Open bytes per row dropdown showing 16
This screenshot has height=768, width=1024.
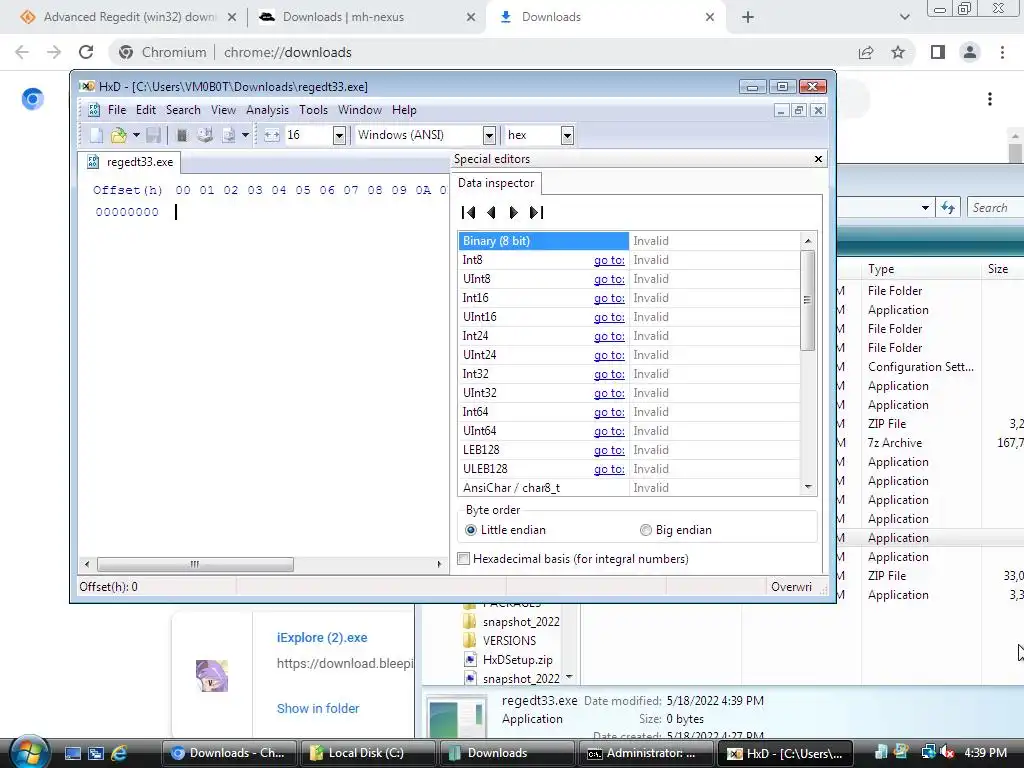pyautogui.click(x=339, y=135)
